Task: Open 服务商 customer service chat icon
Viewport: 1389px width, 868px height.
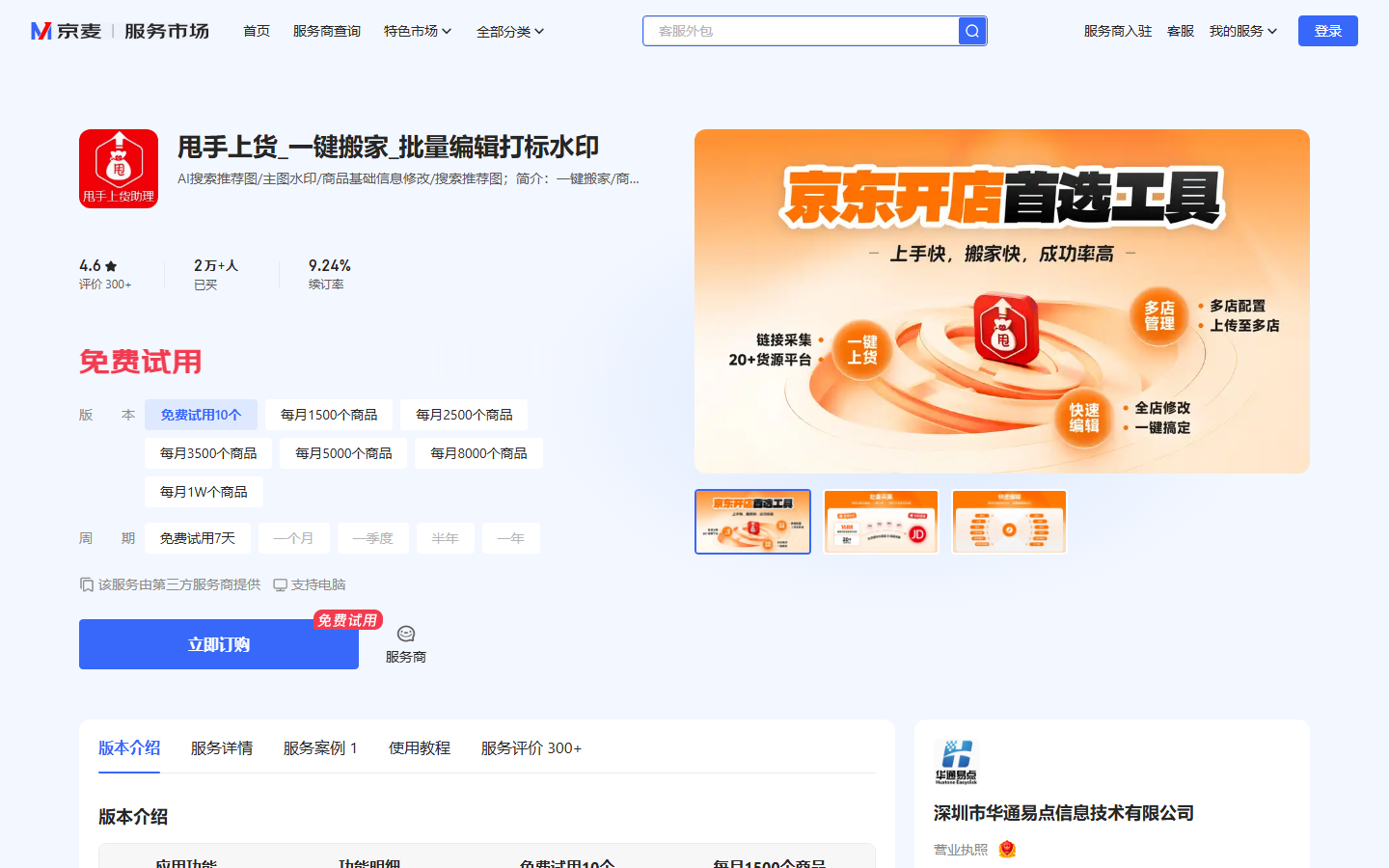Action: click(406, 634)
